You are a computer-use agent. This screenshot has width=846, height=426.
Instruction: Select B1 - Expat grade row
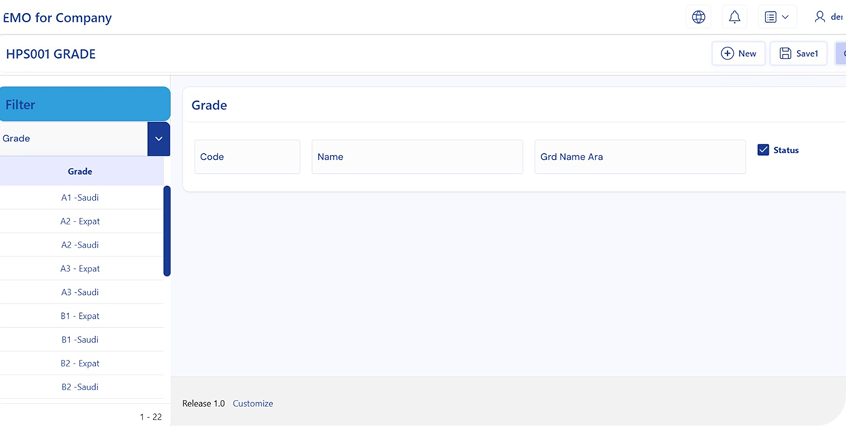pos(80,316)
